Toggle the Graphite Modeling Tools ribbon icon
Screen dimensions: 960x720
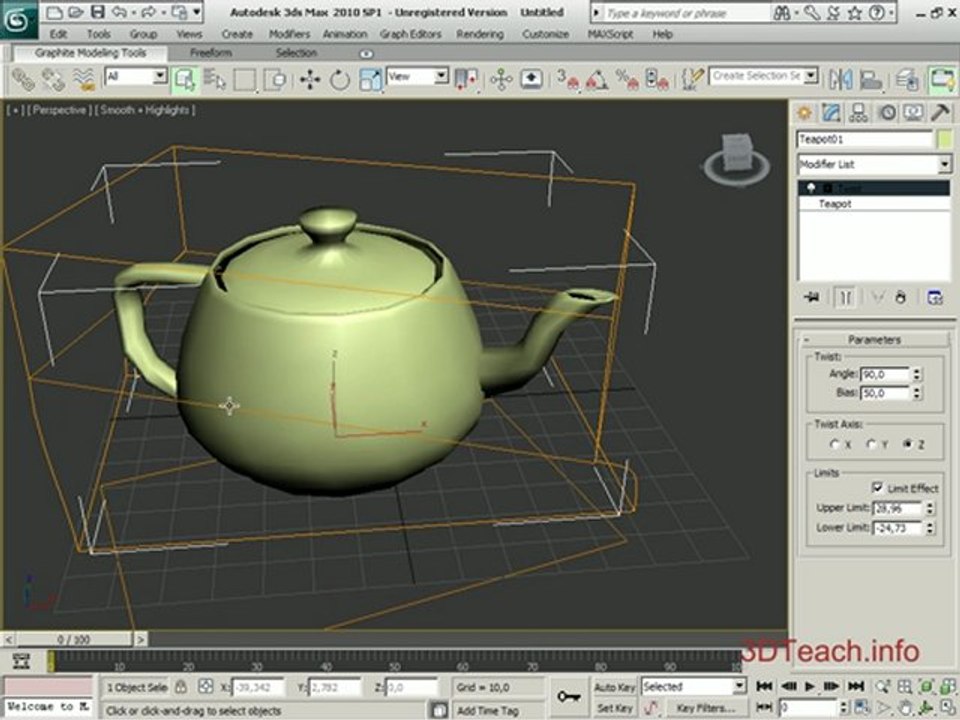(942, 80)
